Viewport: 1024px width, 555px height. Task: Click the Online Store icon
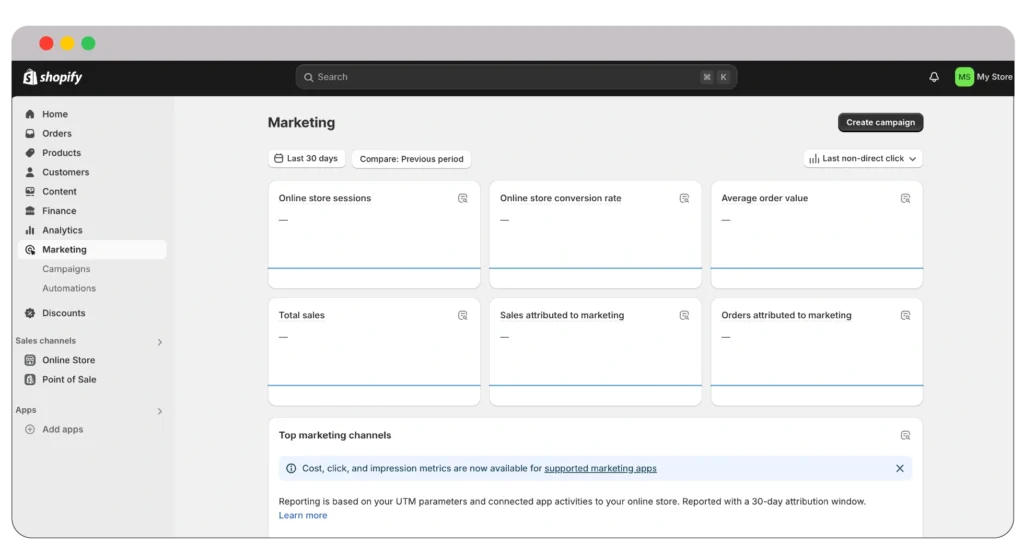(x=30, y=360)
